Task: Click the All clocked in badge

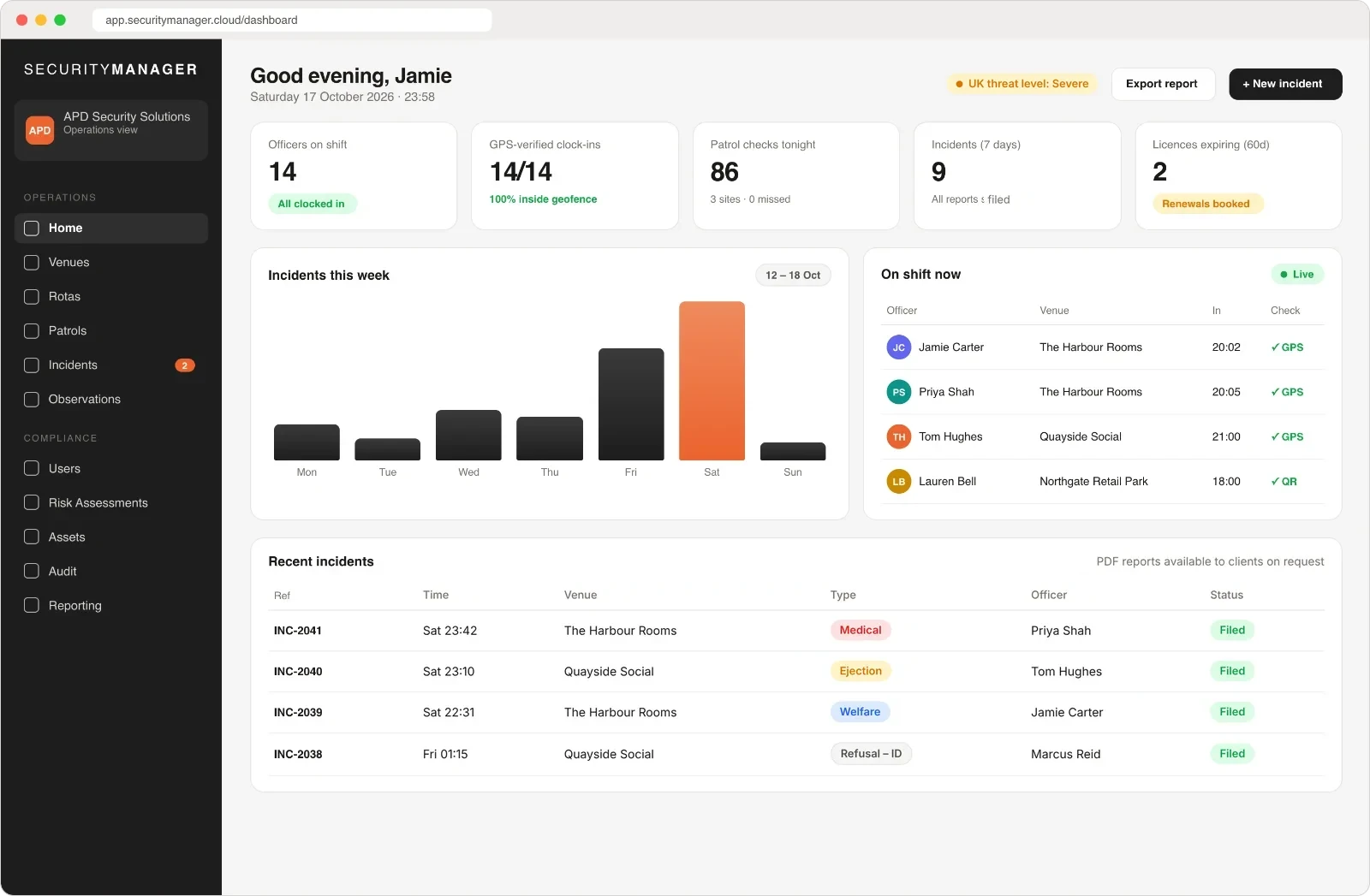Action: coord(312,204)
